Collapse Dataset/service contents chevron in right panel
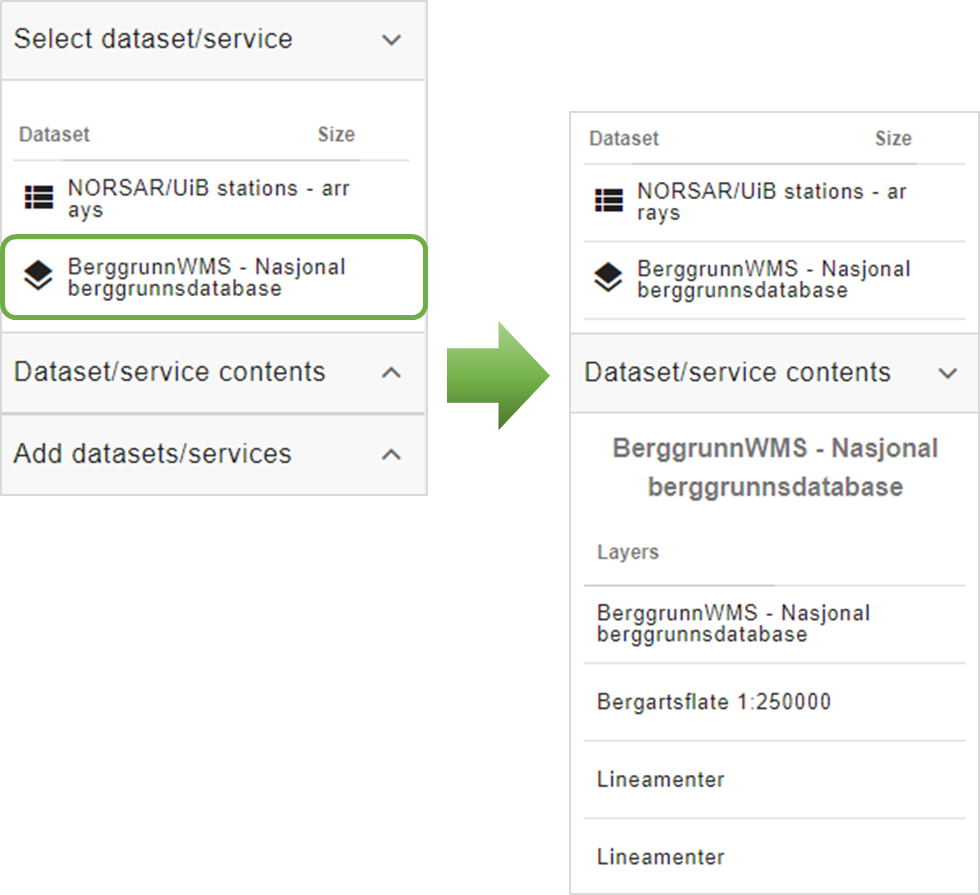 pyautogui.click(x=948, y=374)
